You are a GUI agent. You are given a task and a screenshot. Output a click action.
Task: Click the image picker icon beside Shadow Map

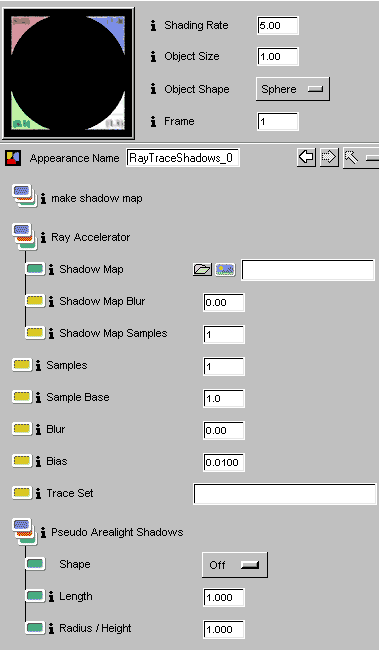[225, 270]
